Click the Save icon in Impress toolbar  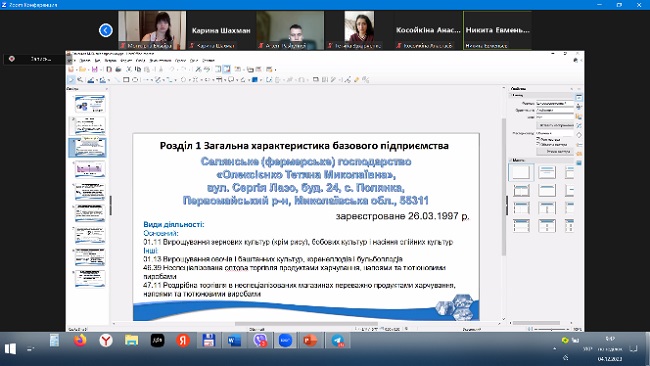95,69
